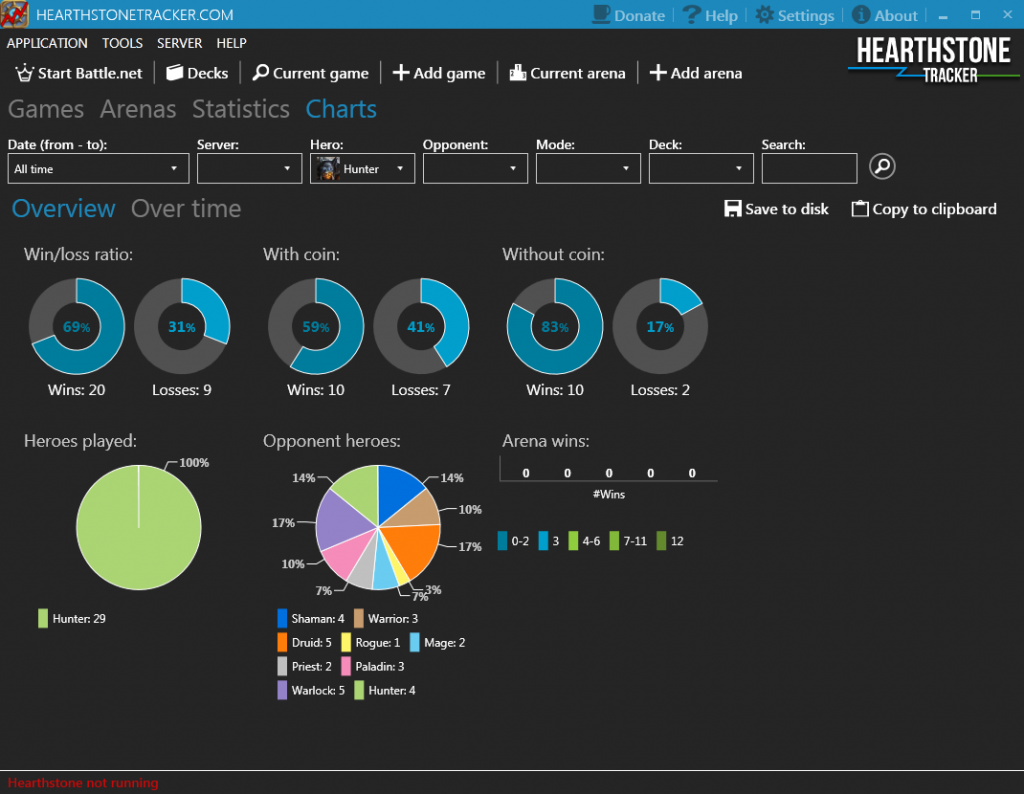Switch to the Statistics tab
Viewport: 1024px width, 794px height.
pyautogui.click(x=240, y=109)
